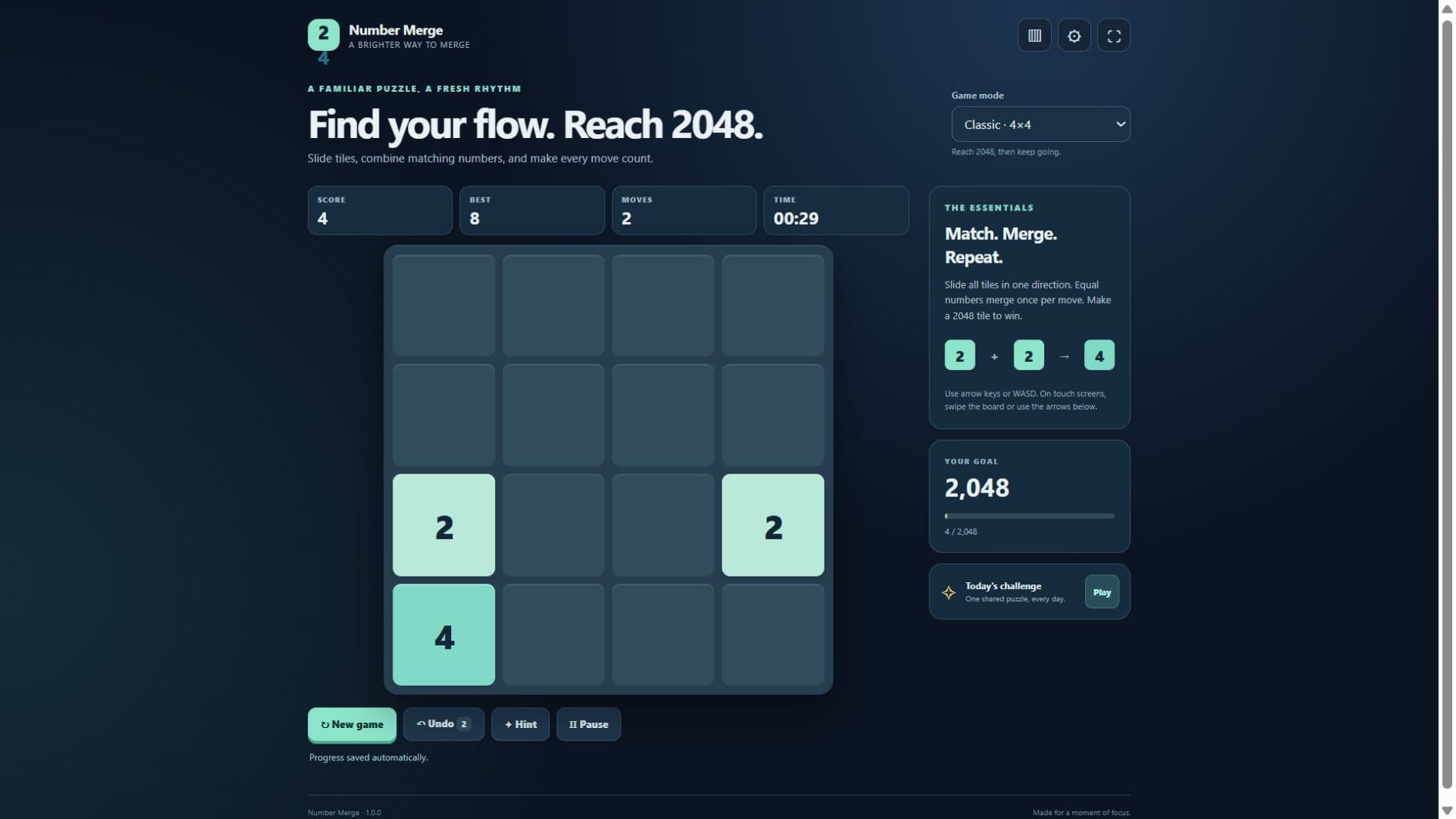Click the Score stat card
1456x819 pixels.
(x=380, y=211)
